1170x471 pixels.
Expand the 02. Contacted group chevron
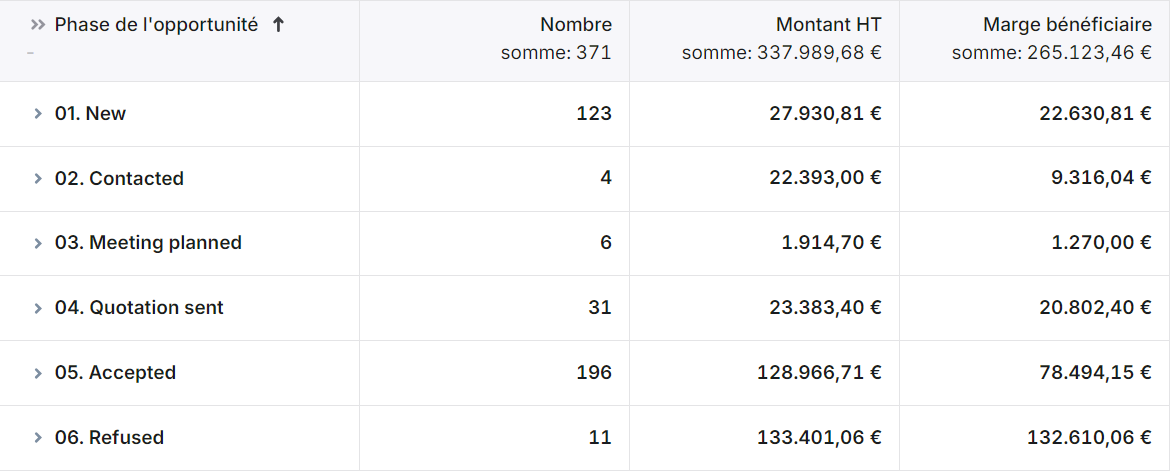click(37, 179)
